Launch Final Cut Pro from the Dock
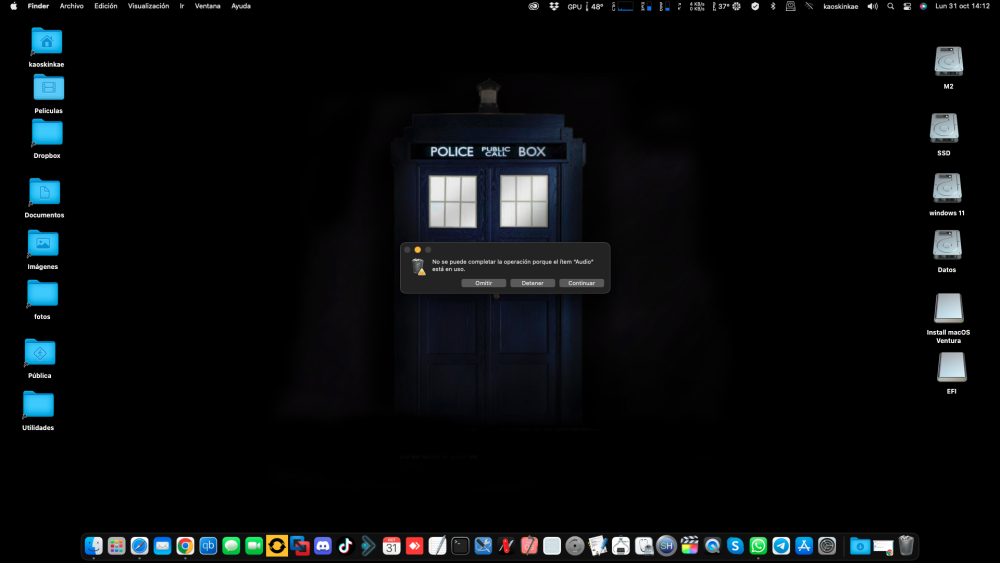Screen dimensions: 1000x563 tap(689, 546)
